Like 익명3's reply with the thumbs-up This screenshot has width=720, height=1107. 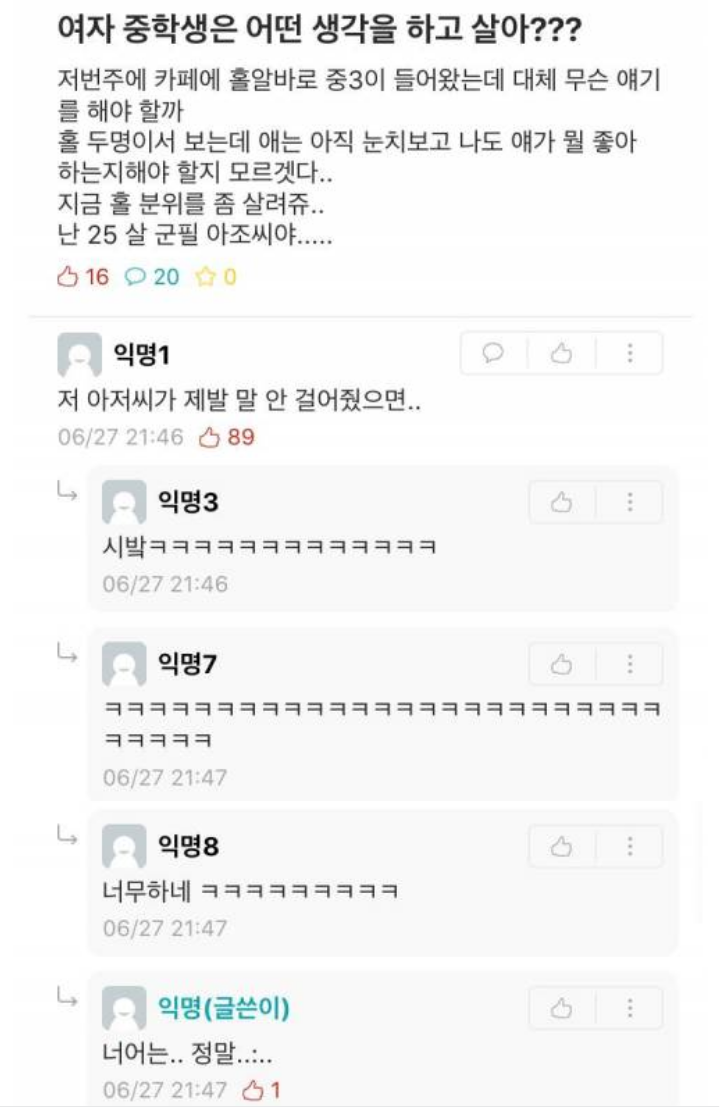coord(561,502)
